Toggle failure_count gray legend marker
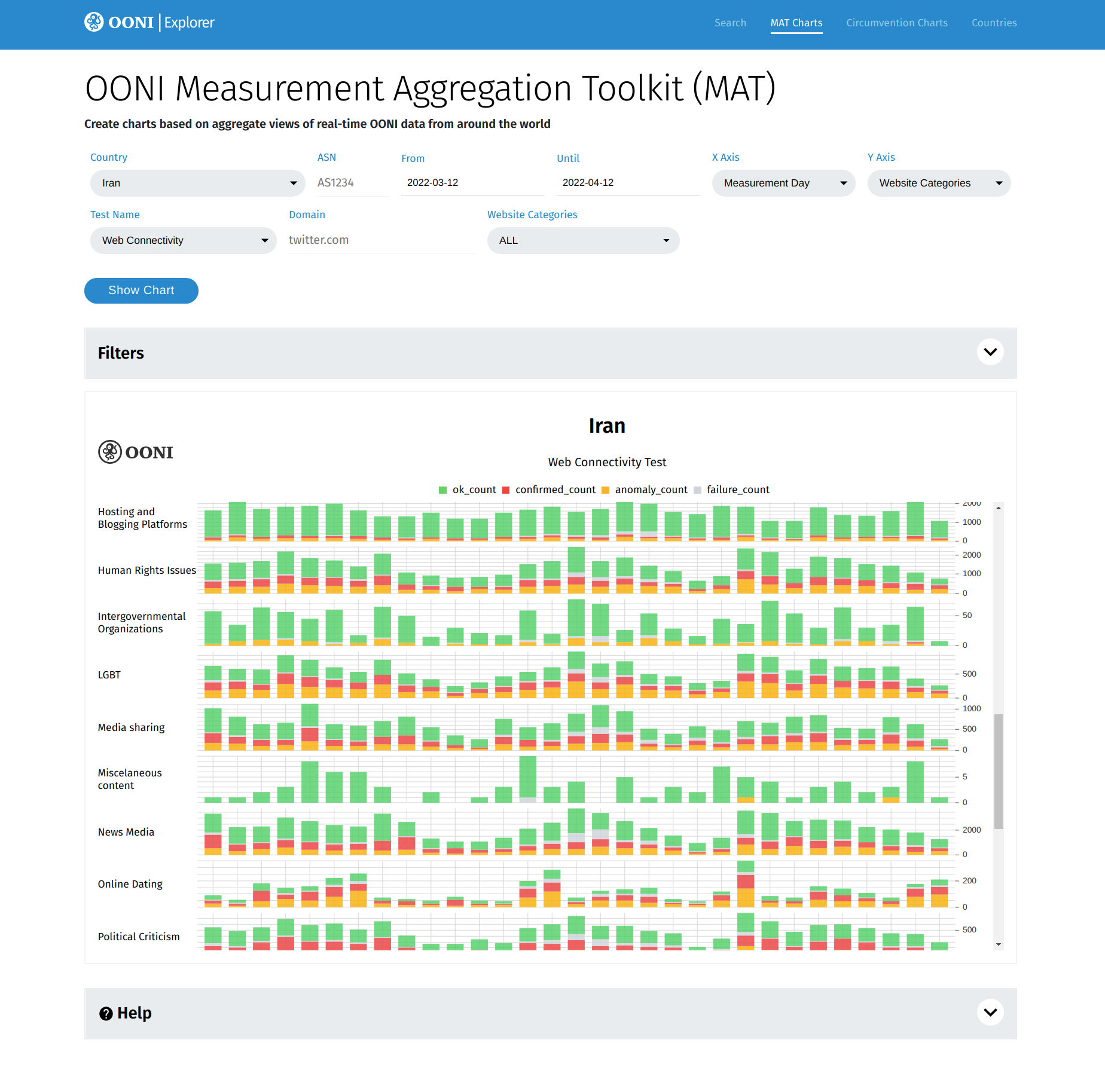This screenshot has height=1092, width=1105. point(697,490)
